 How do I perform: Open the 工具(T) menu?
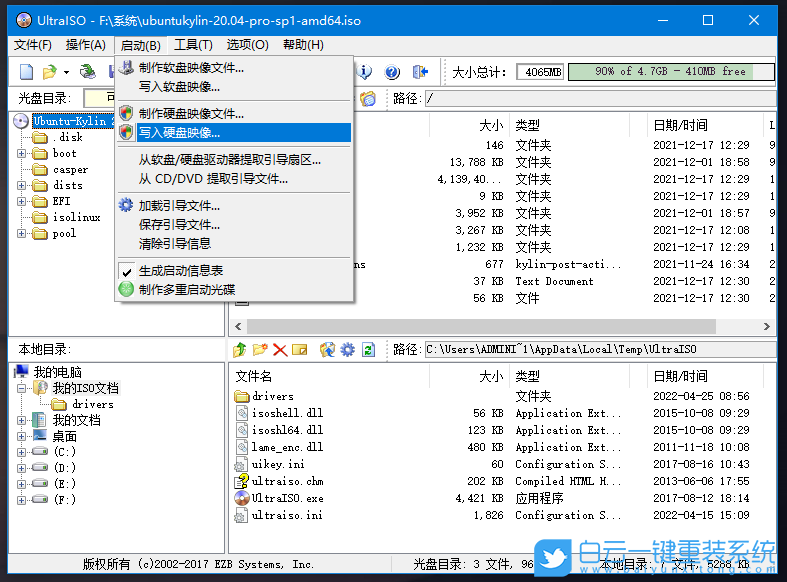[x=193, y=45]
